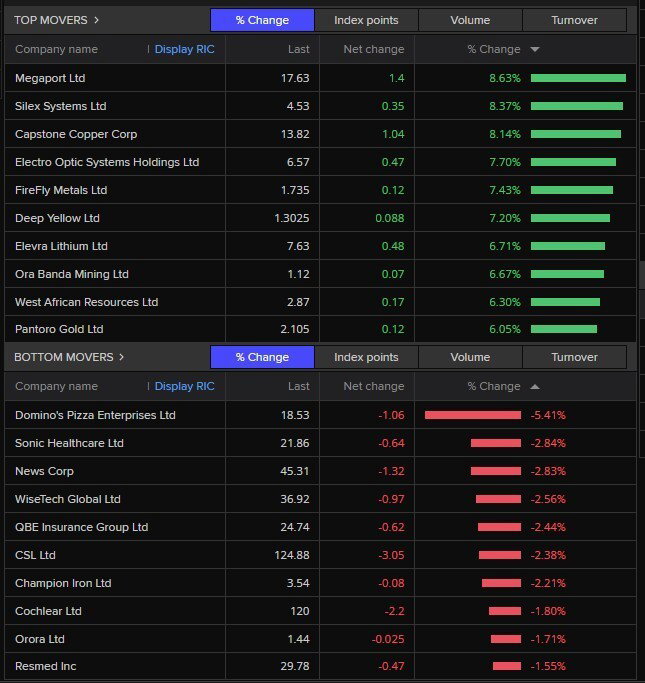This screenshot has width=645, height=683.
Task: Click net change 0.35 for Silex Systems
Action: (393, 106)
